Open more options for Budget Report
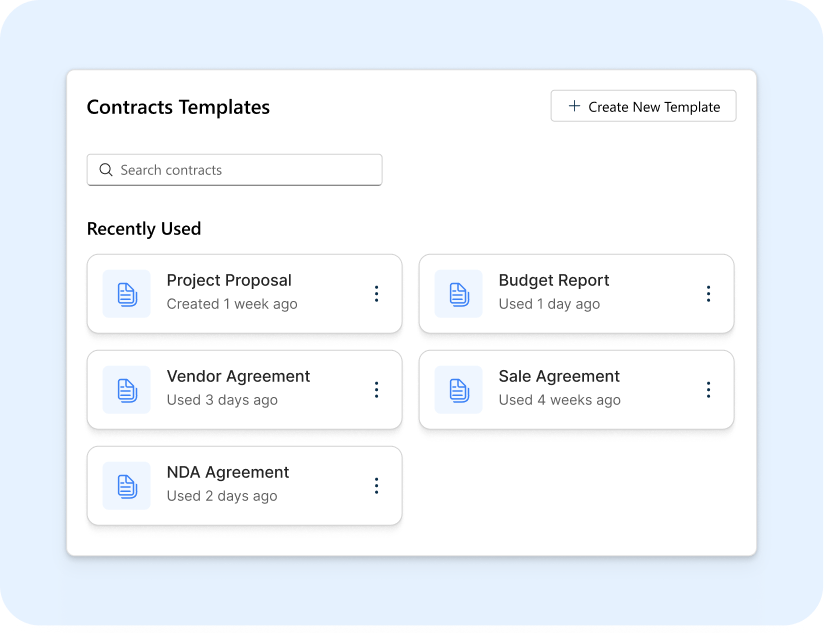 pyautogui.click(x=708, y=294)
